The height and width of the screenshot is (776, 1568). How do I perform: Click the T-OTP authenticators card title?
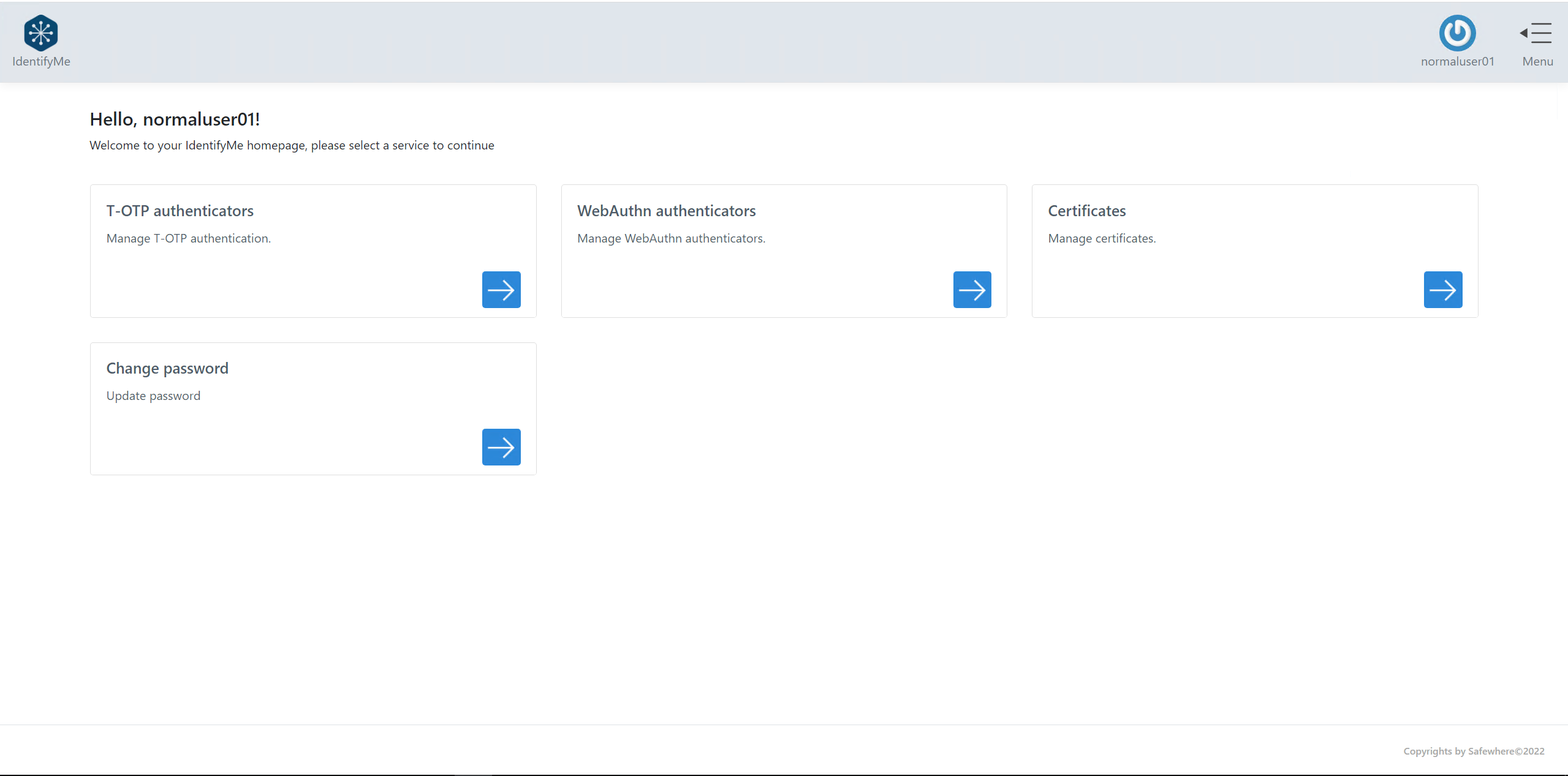[x=180, y=211]
